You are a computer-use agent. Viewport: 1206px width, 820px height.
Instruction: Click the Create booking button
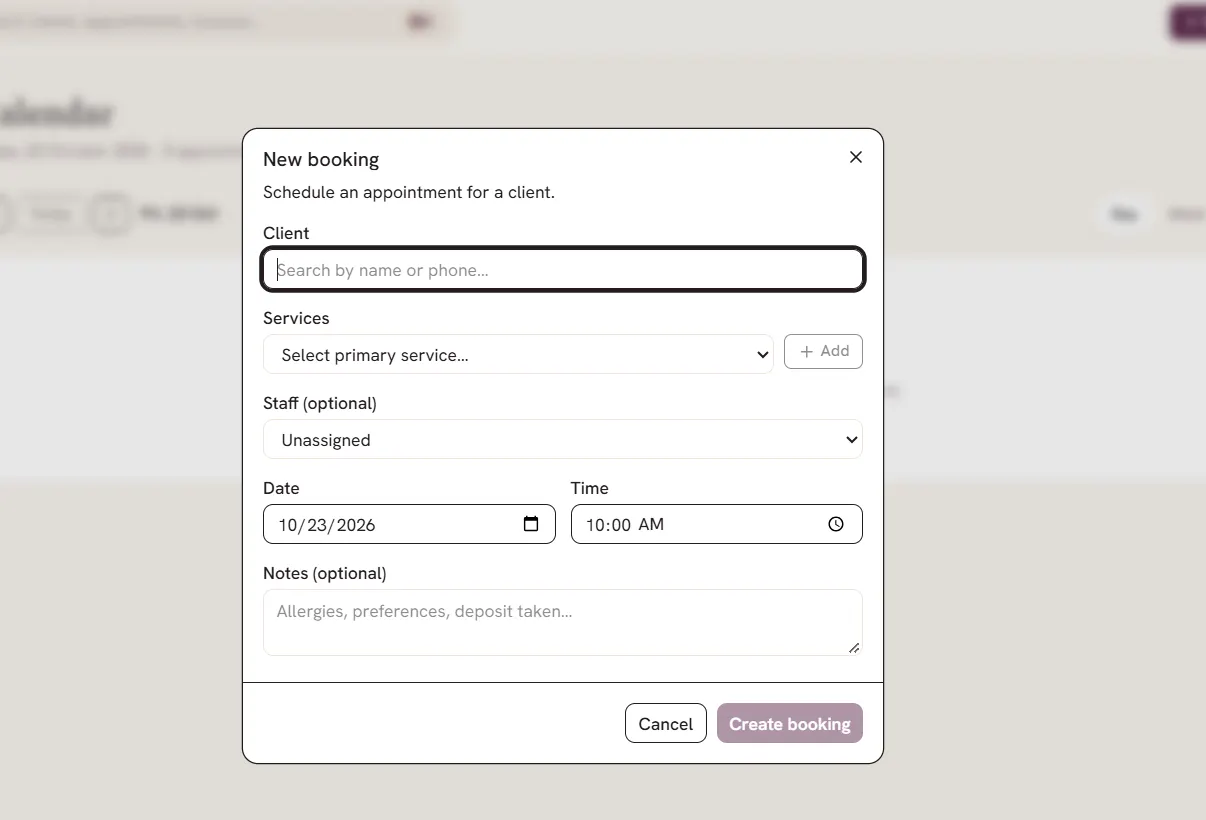coord(790,724)
